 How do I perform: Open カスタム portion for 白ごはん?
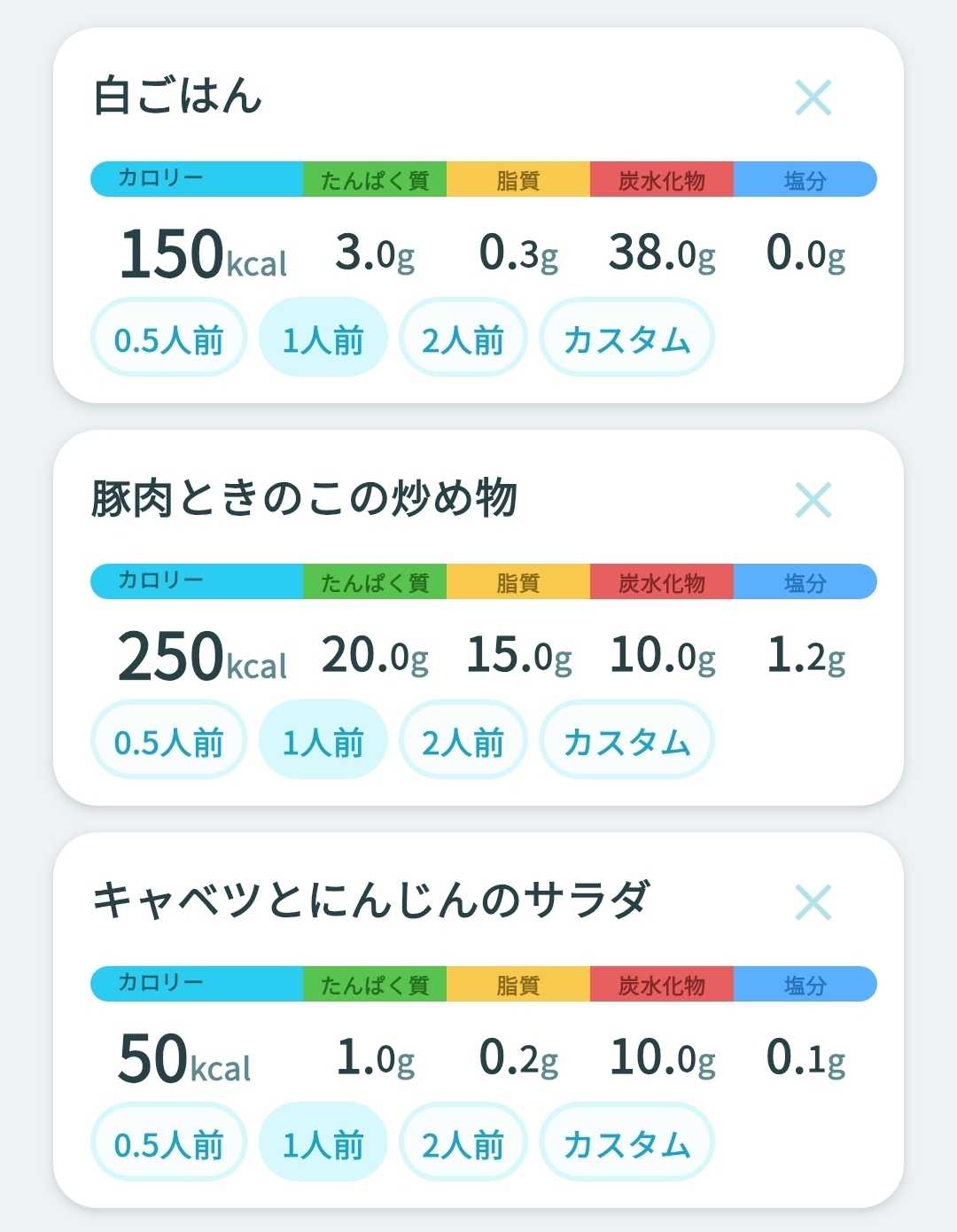click(626, 338)
